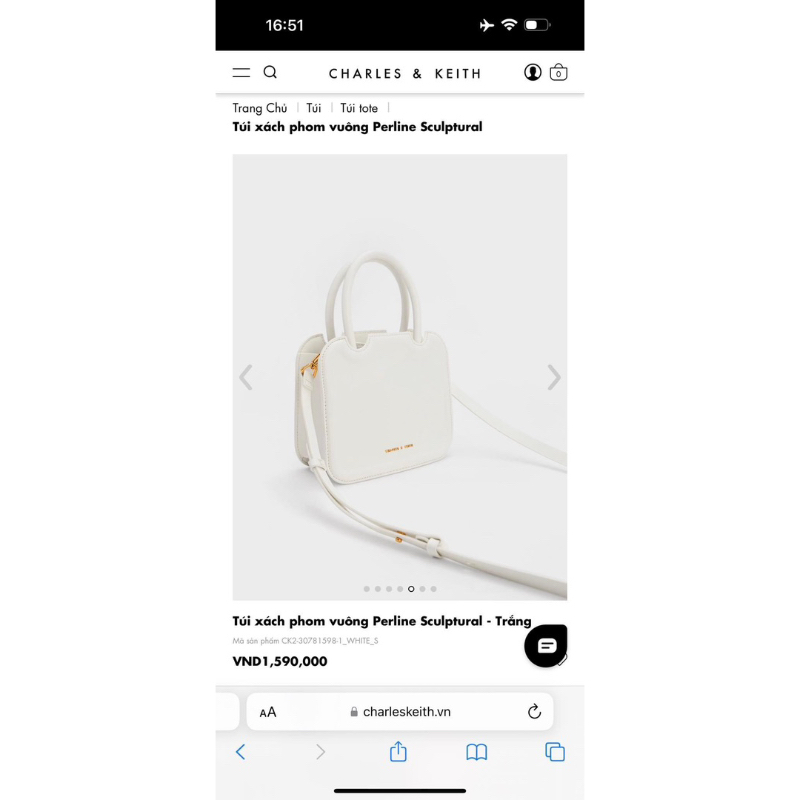Open the Túi tote breadcrumb link

(x=359, y=108)
